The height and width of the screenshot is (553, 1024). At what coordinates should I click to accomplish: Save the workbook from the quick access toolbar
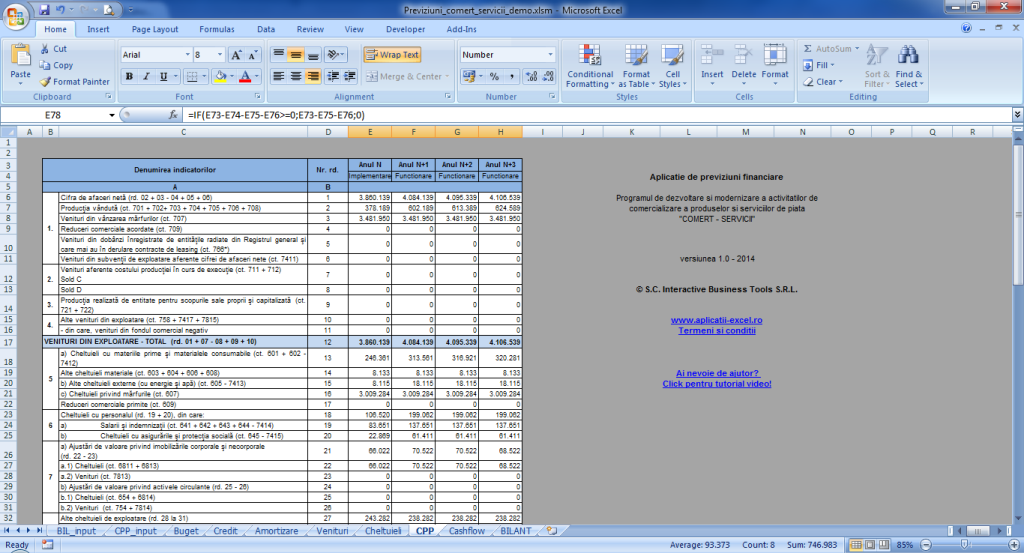(x=44, y=10)
